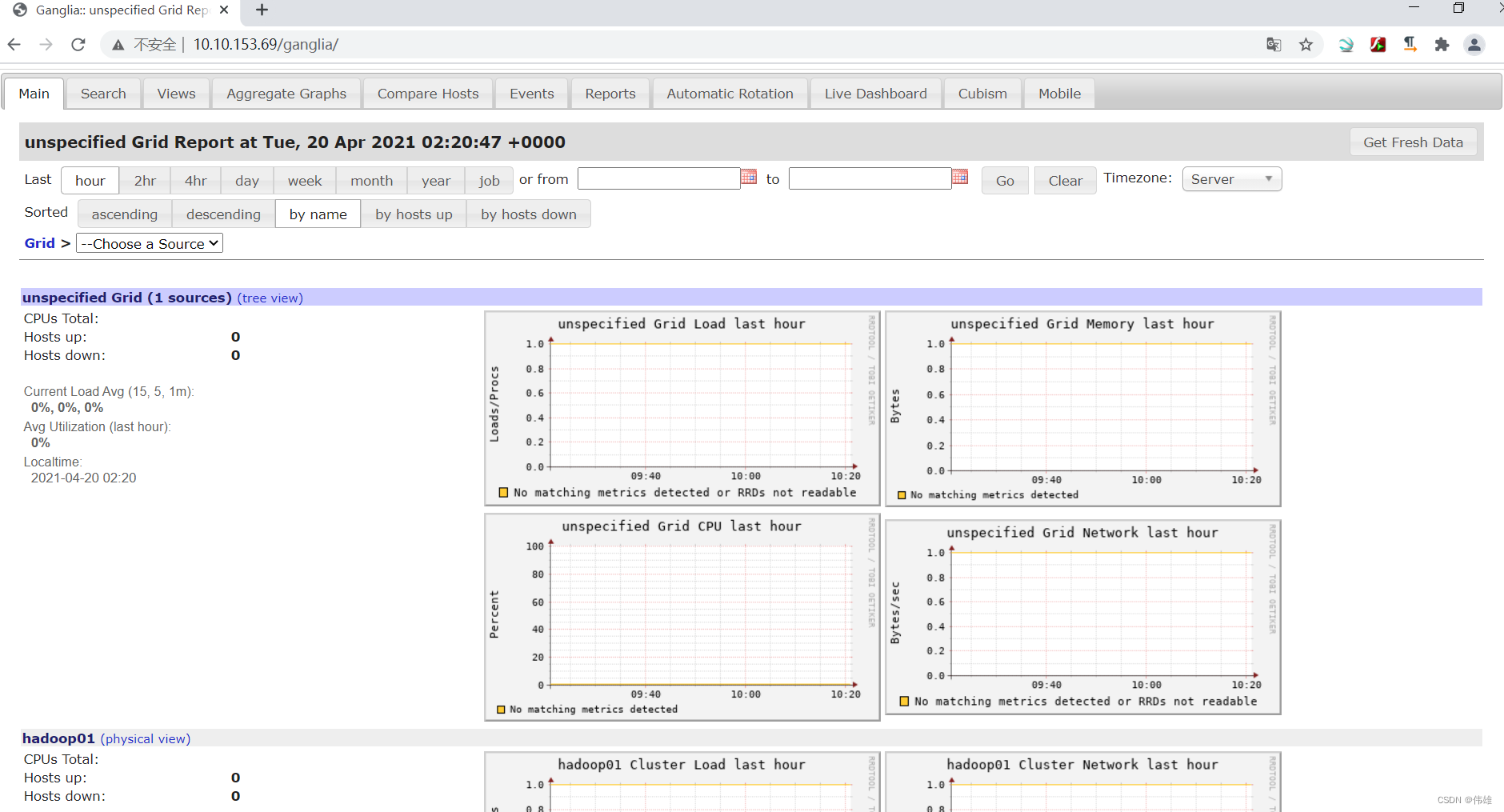Screen dimensions: 1504x812
Task: Open the unspecified Grid CPU last hour graph
Action: [x=682, y=617]
